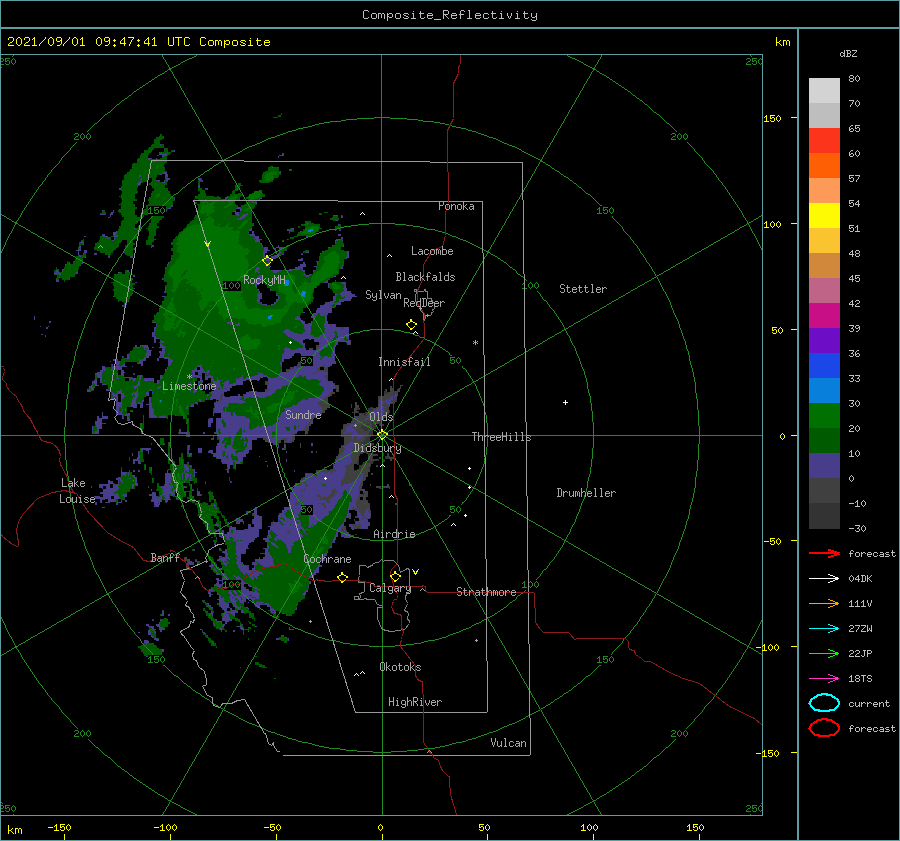Click the Okotoks label on map
This screenshot has height=841, width=900.
400,667
